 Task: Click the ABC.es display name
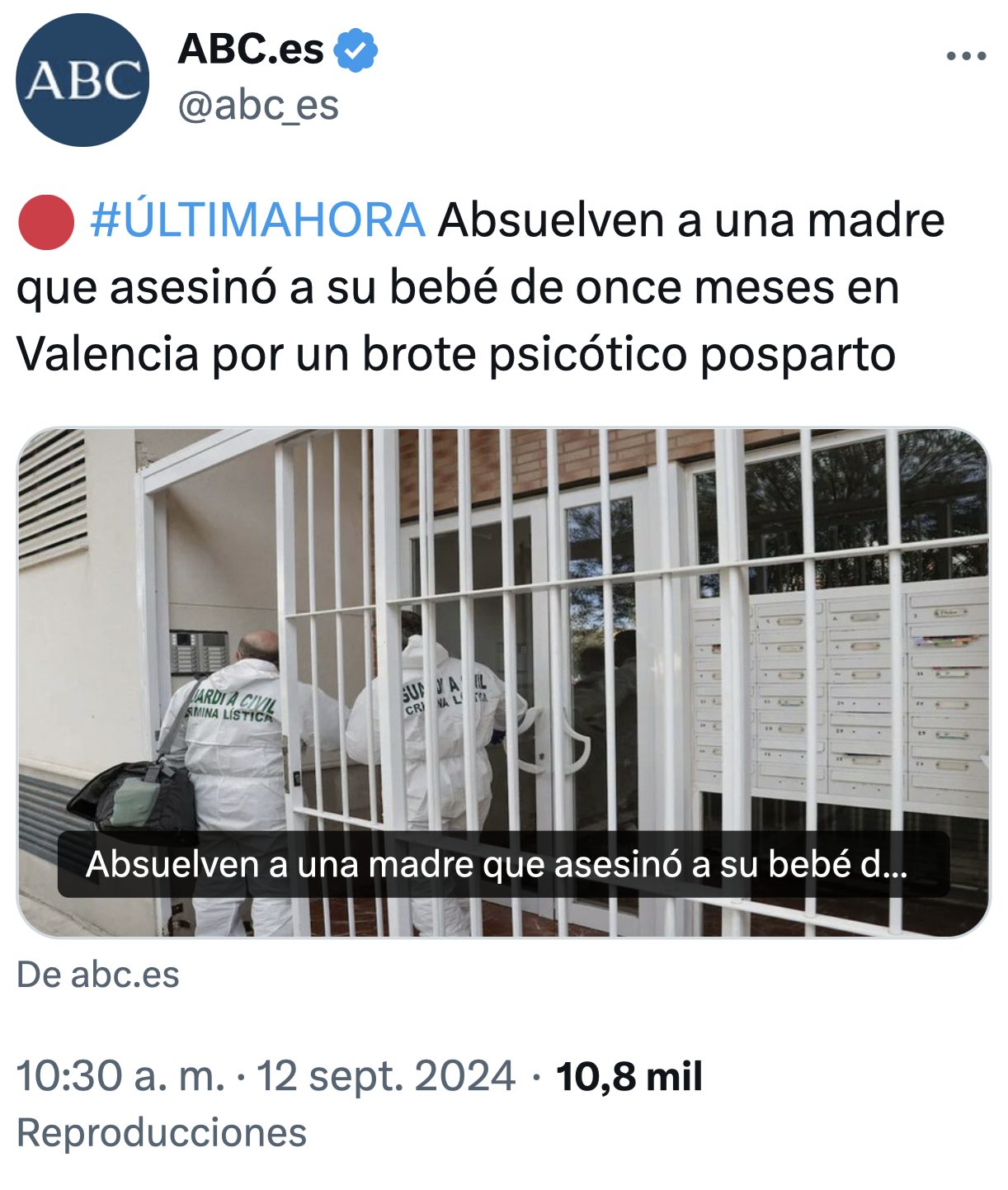tap(251, 49)
